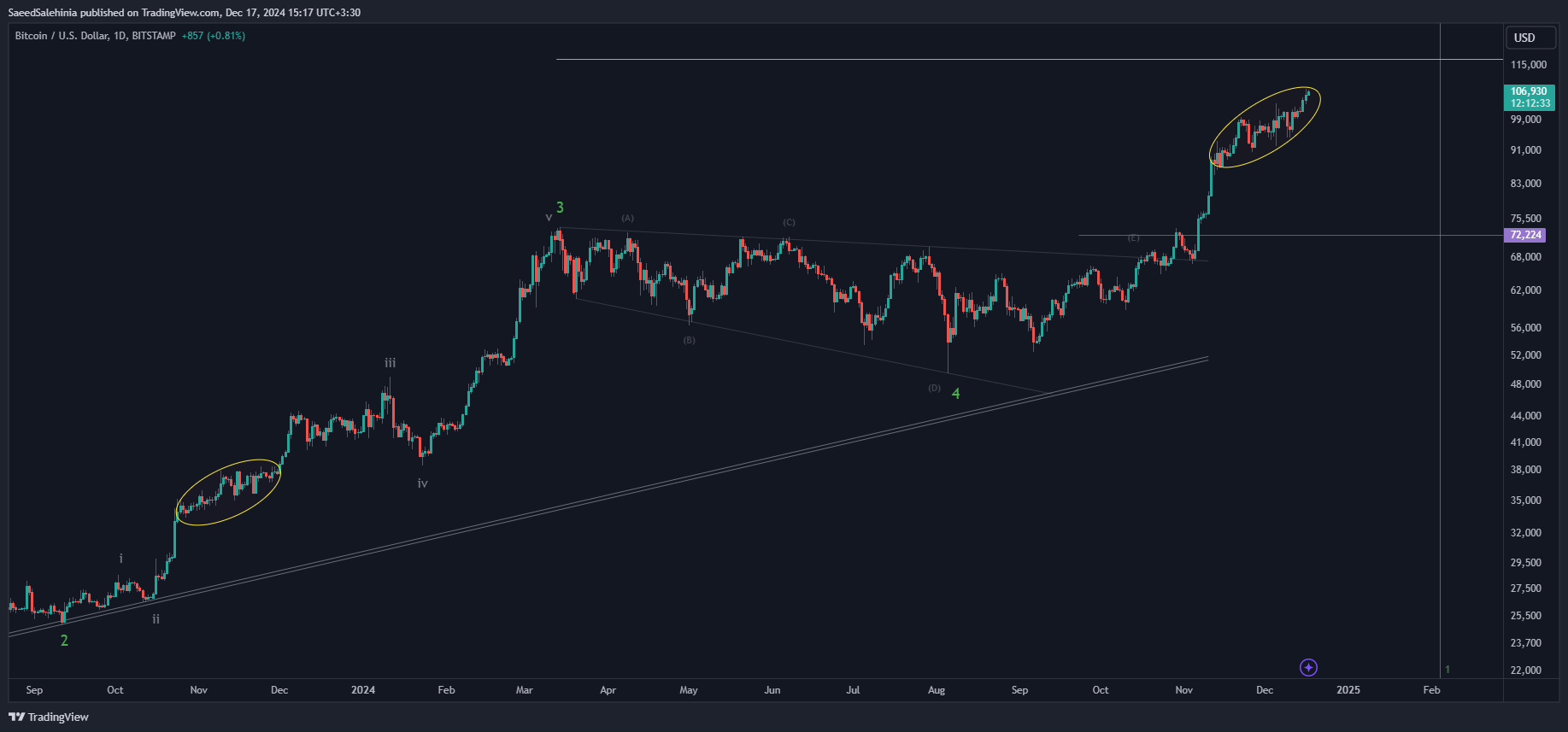Click the purple star event icon near December
Screen dimensions: 1568x732
click(x=1308, y=667)
